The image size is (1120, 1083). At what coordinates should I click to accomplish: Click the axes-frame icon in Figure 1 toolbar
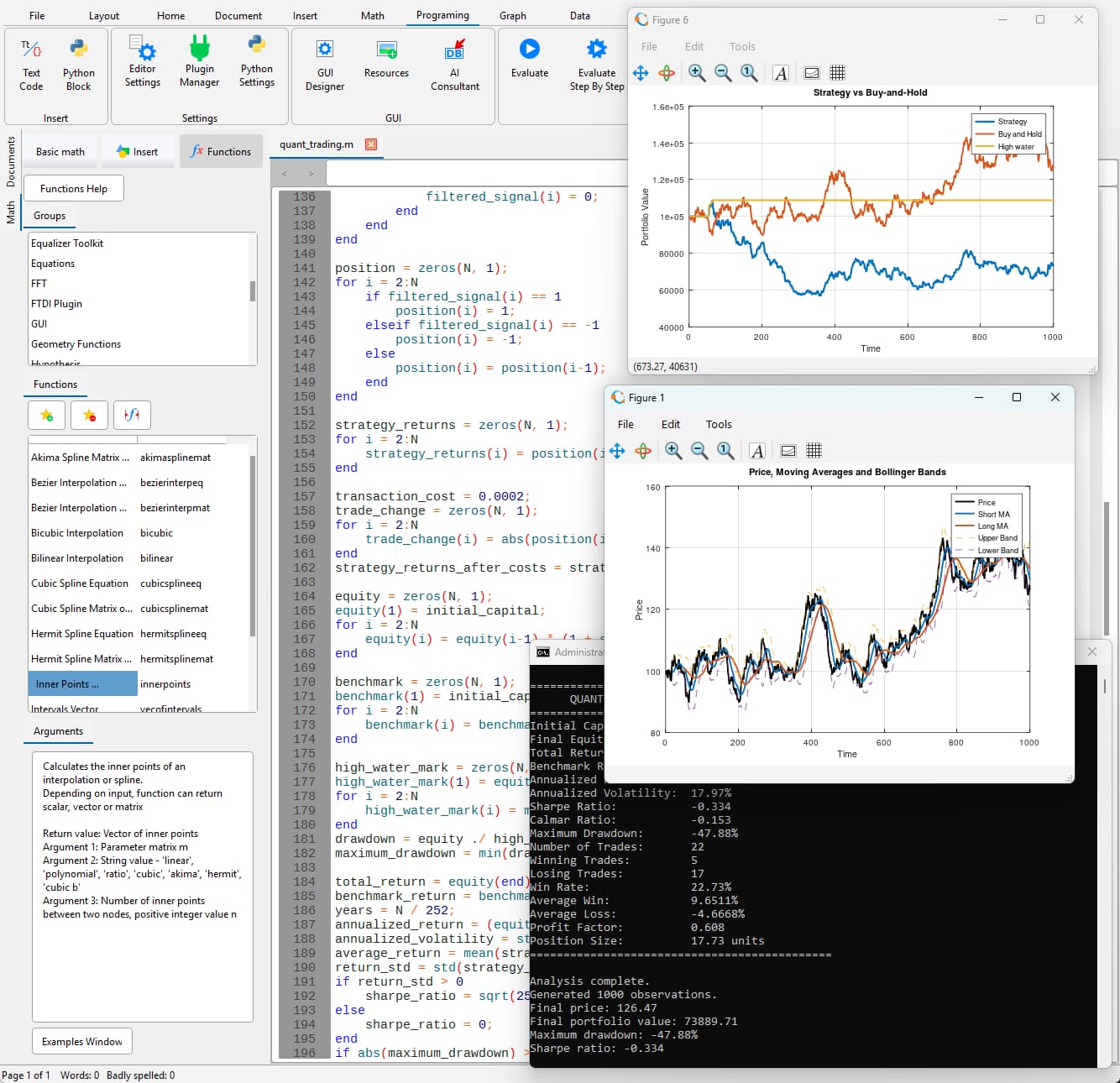pyautogui.click(x=788, y=451)
